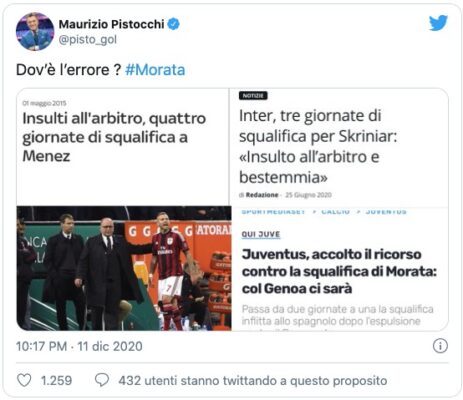Screen dimensions: 463x400
Task: Click the QUI JUVE section label
Action: pos(261,234)
